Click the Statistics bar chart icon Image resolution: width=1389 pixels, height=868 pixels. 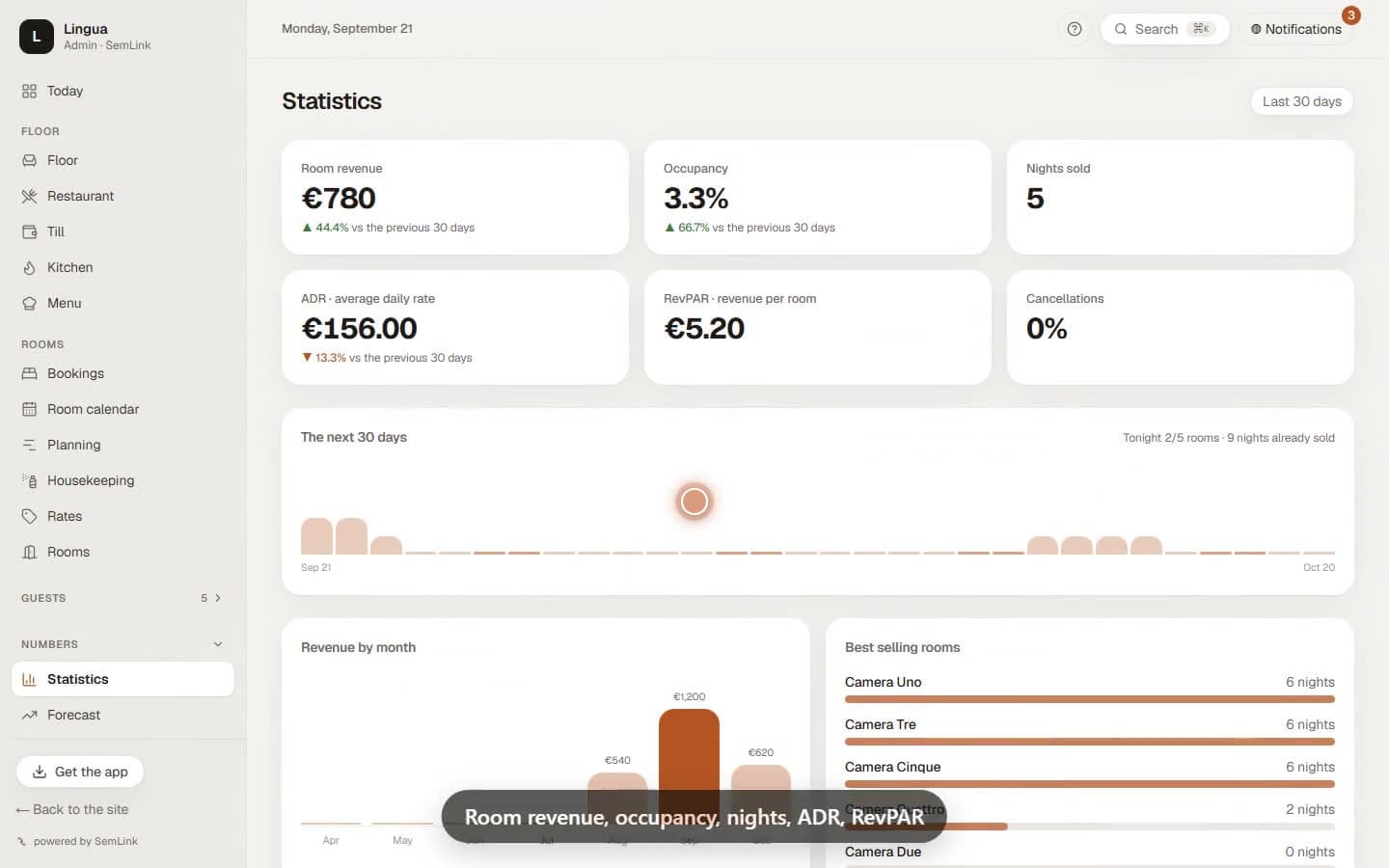[x=29, y=679]
